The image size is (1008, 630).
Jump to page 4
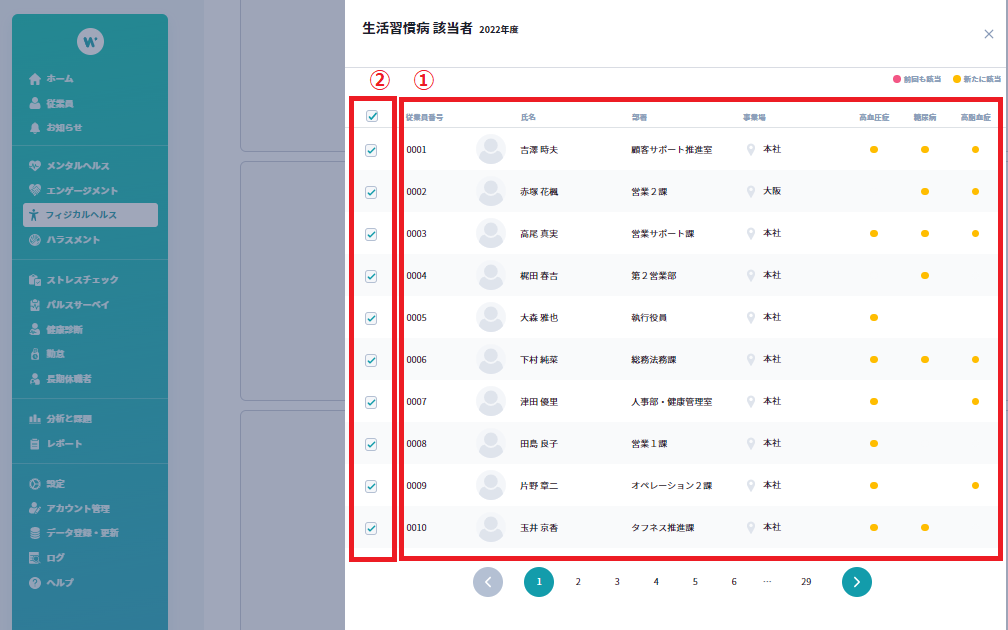click(x=656, y=582)
